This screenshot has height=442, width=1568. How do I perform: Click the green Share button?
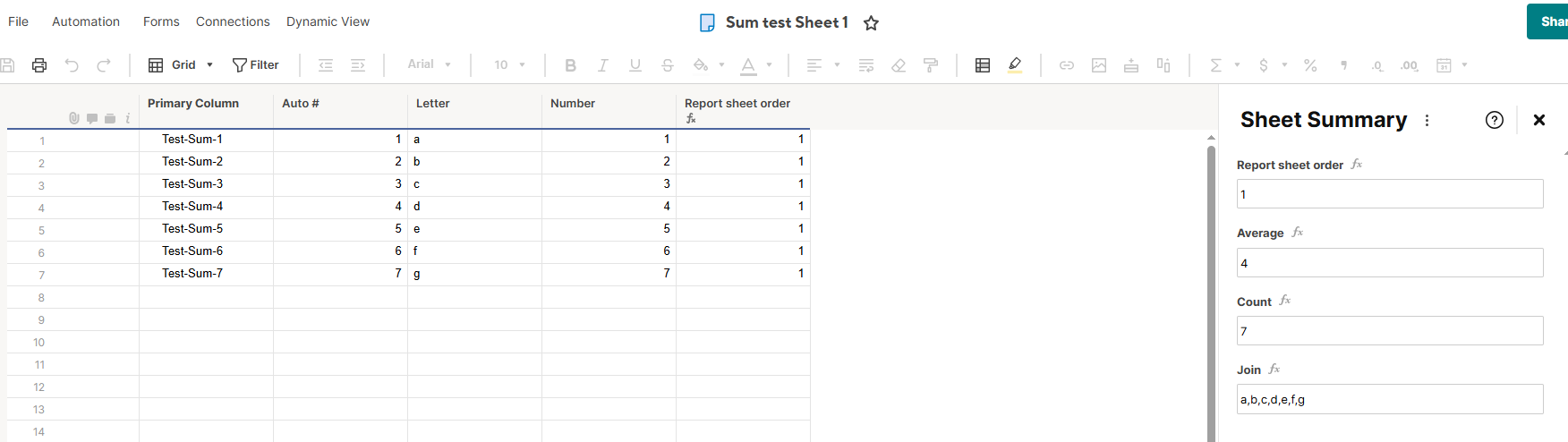(1550, 21)
